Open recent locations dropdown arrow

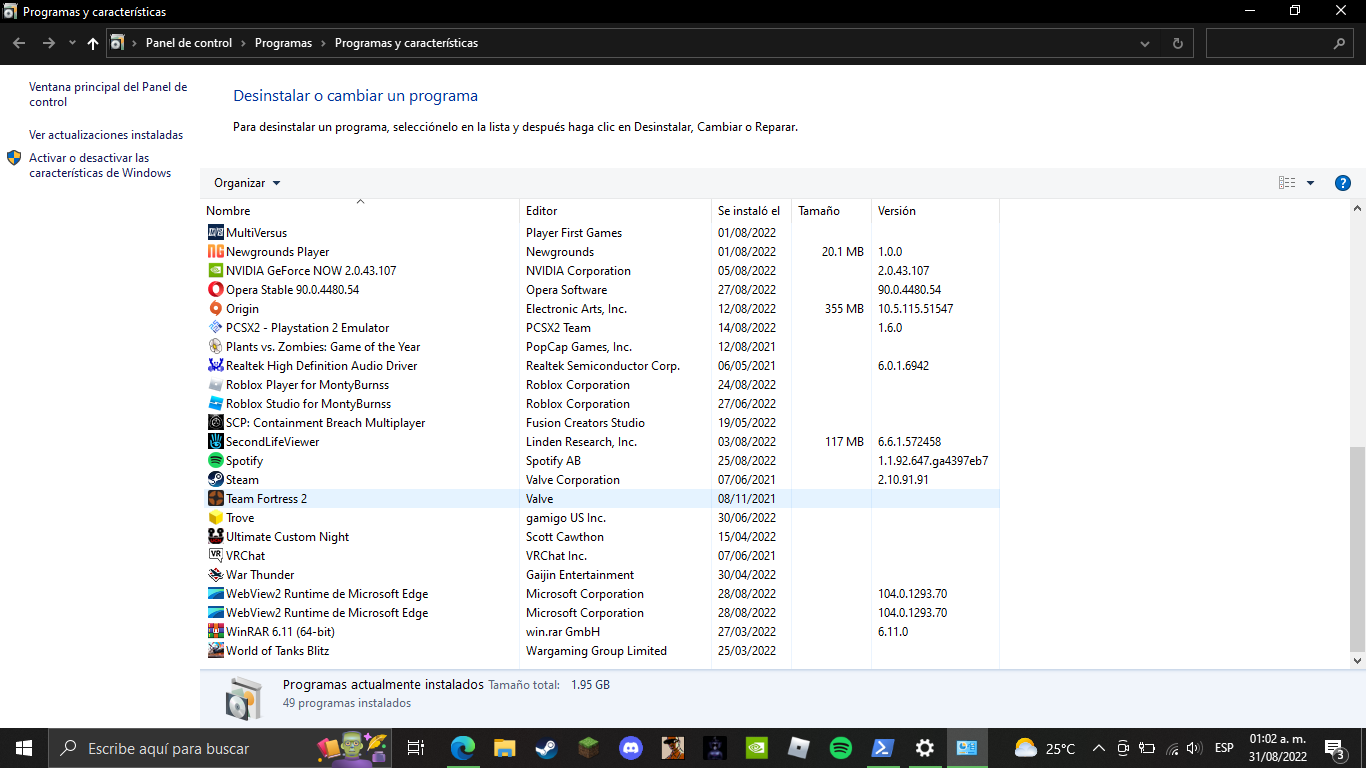[72, 44]
